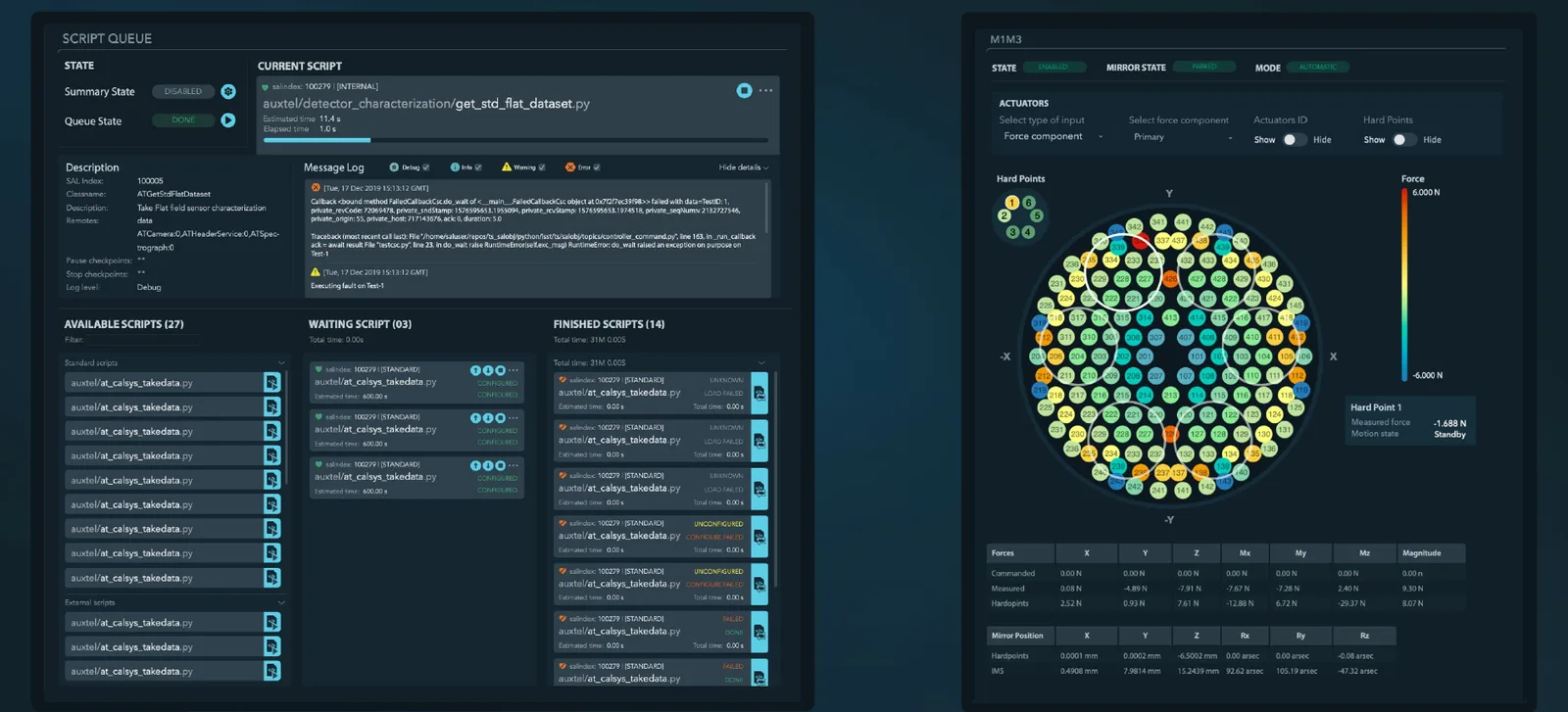This screenshot has height=712, width=1568.
Task: Select actuator 426 on the mirror map
Action: coord(1170,279)
